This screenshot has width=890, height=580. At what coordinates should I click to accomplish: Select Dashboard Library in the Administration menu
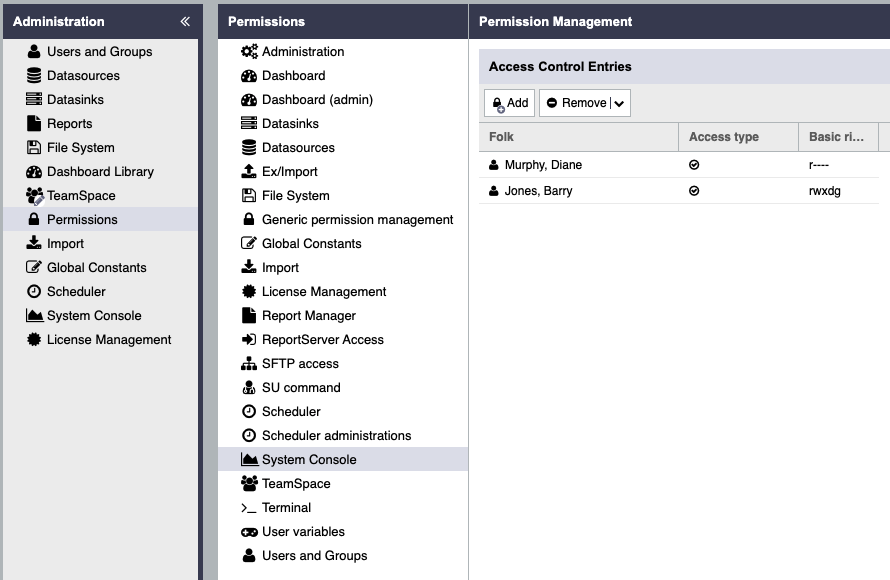[x=100, y=171]
